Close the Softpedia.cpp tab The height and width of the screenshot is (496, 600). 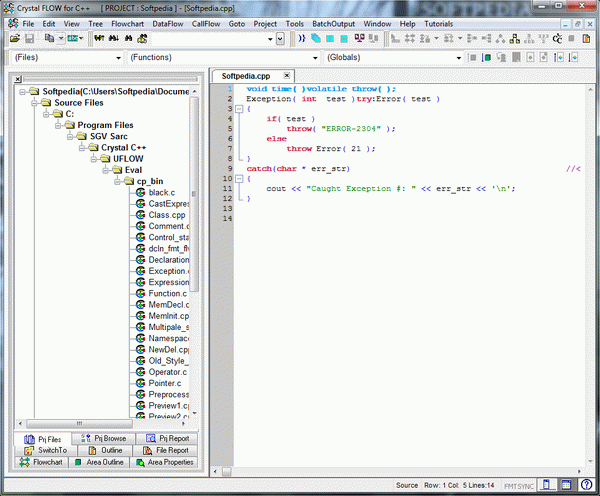(287, 75)
